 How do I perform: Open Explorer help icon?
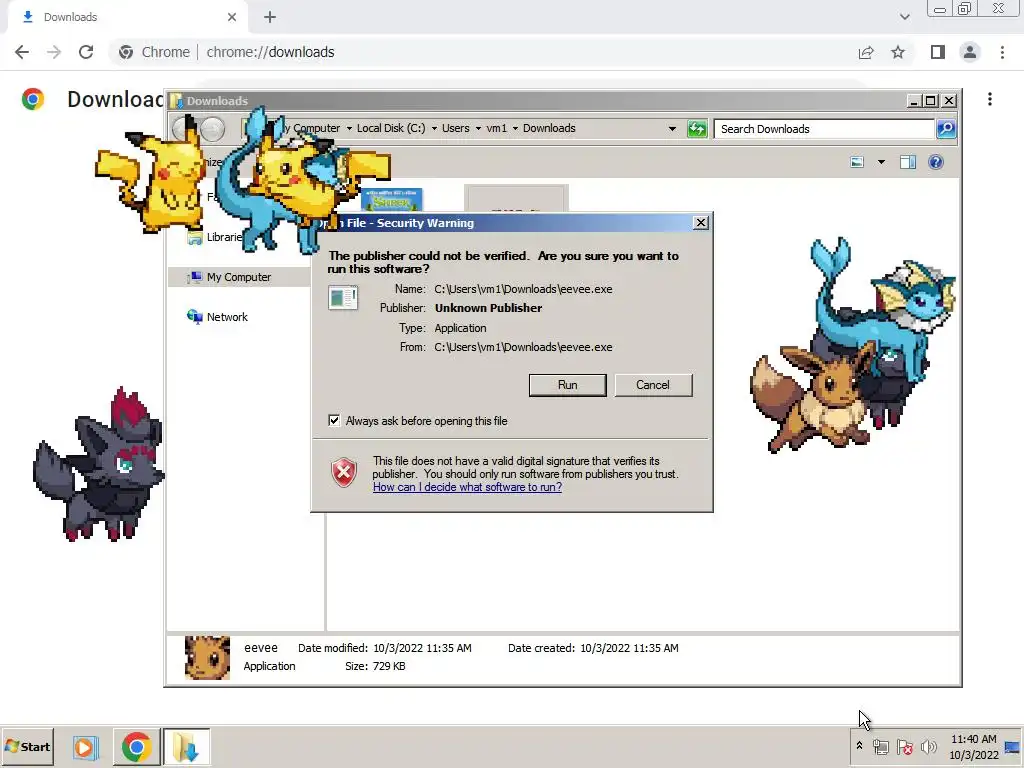pos(936,162)
